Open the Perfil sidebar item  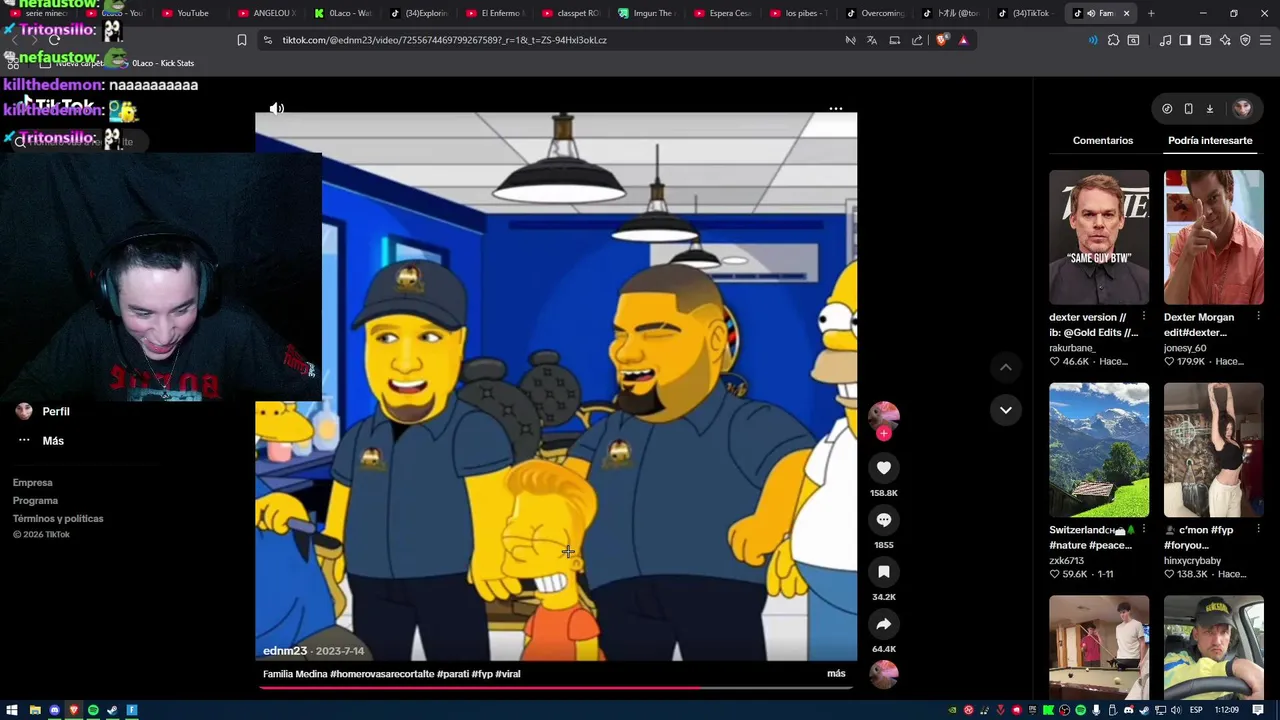pyautogui.click(x=56, y=411)
